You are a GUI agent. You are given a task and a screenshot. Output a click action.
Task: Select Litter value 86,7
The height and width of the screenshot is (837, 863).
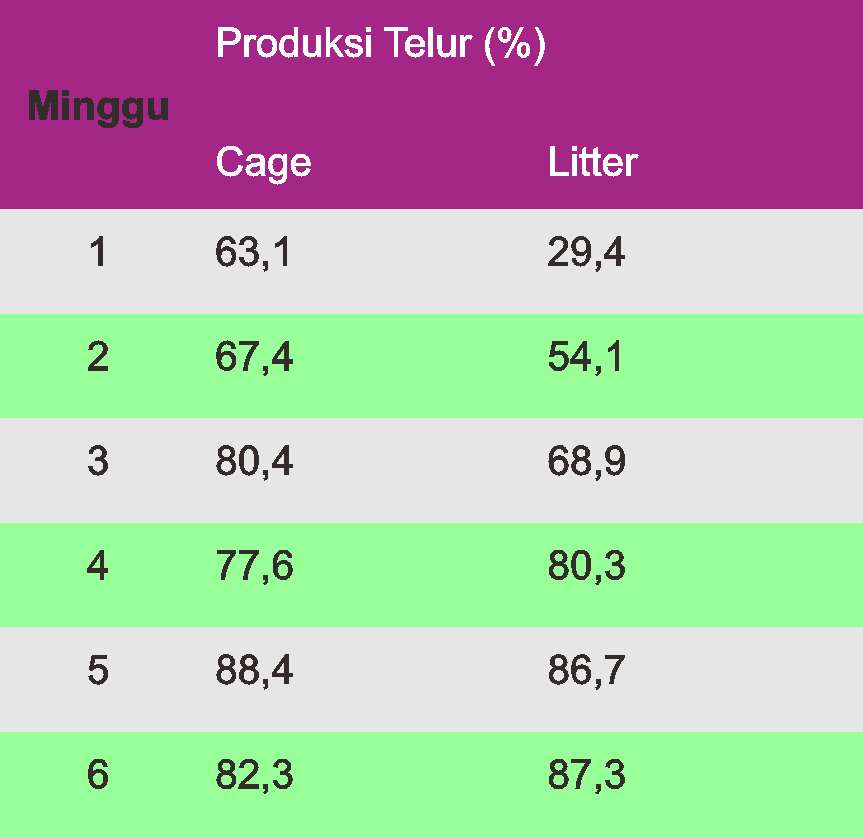click(586, 671)
